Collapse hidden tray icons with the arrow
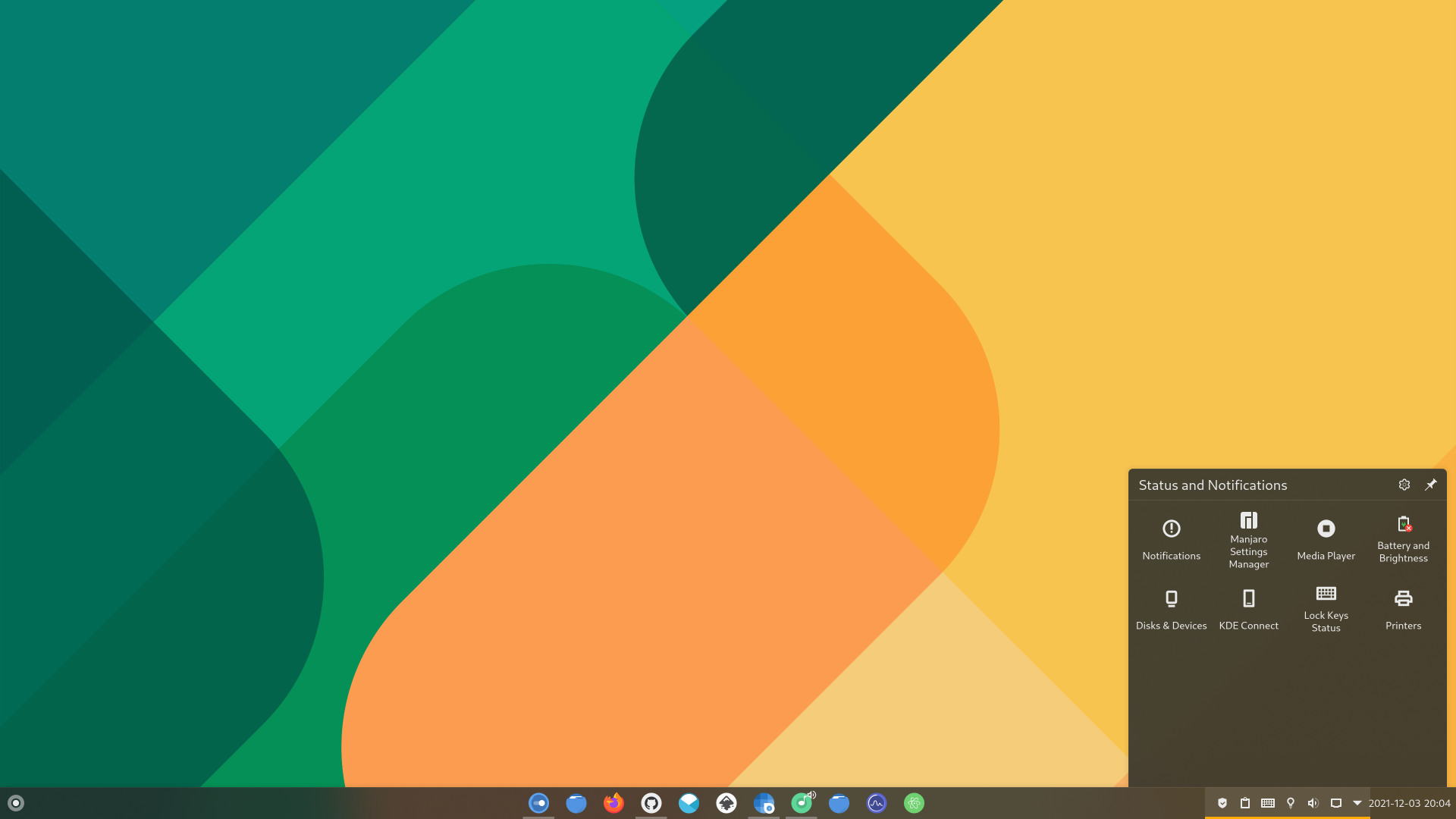This screenshot has width=1456, height=819. click(1357, 803)
